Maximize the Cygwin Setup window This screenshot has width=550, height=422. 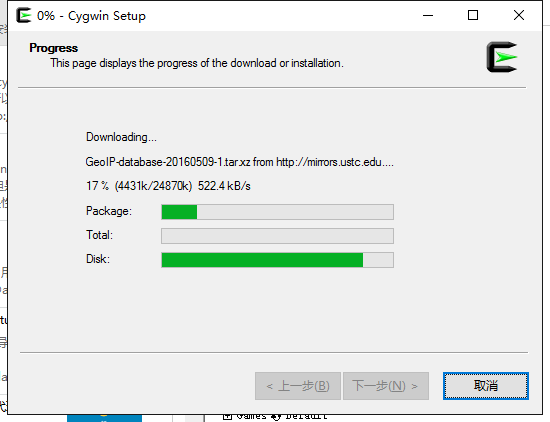(473, 15)
